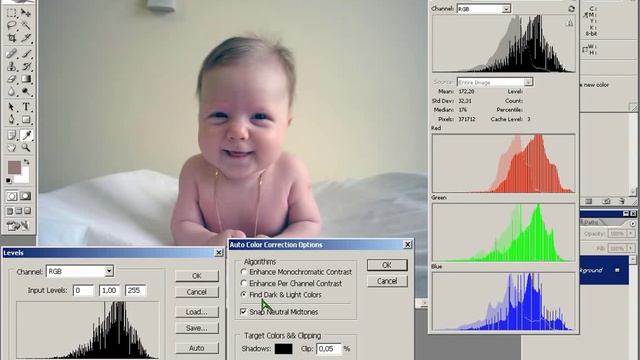The width and height of the screenshot is (640, 360).
Task: Close the Auto Color Correction Options dialog
Action: click(407, 244)
